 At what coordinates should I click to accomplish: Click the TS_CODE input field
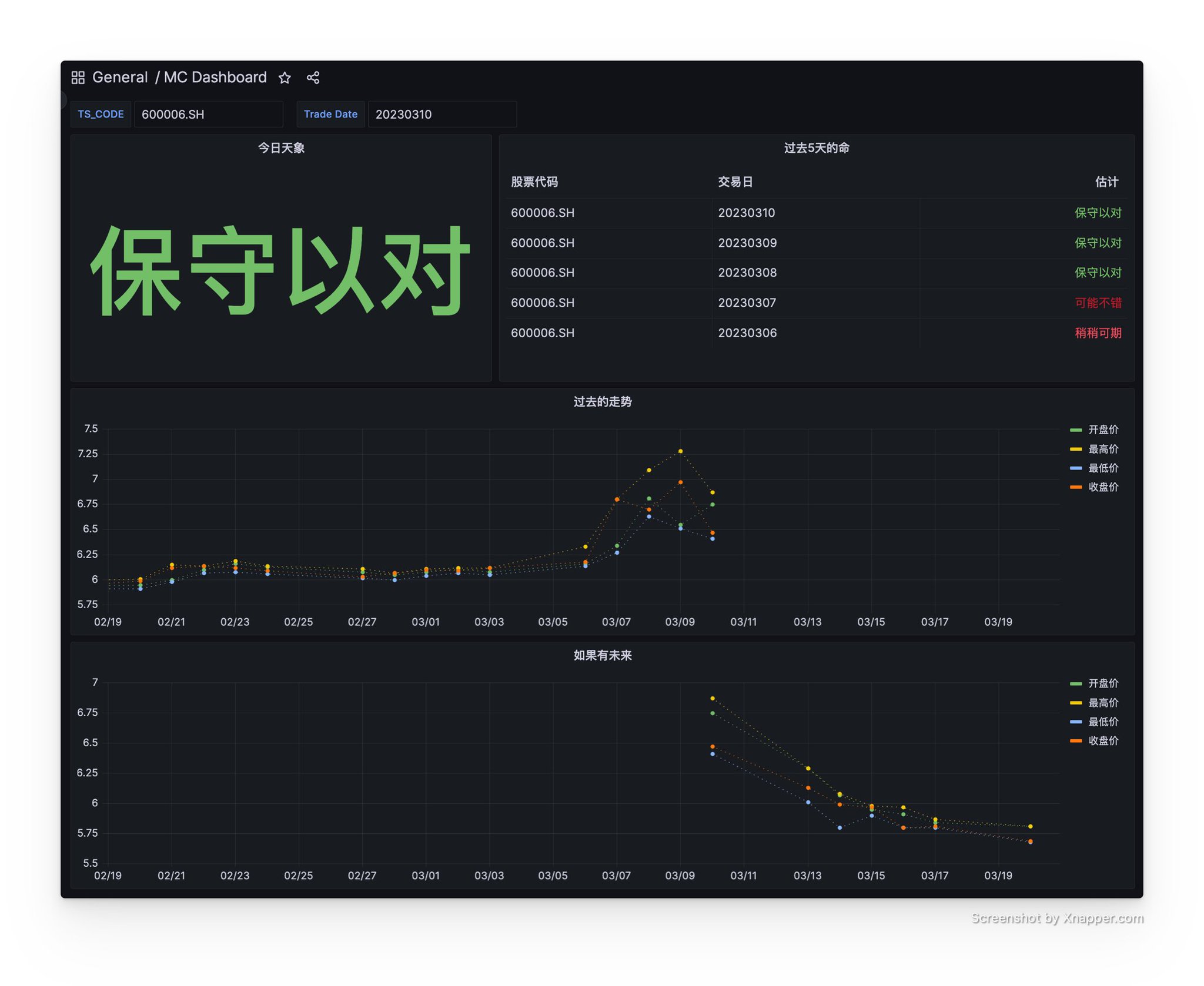209,114
